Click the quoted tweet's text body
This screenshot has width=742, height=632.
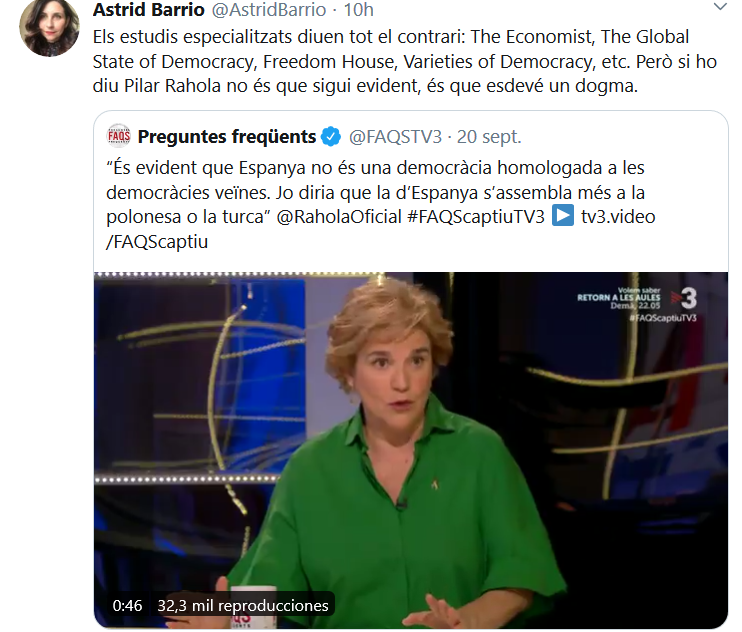click(380, 204)
